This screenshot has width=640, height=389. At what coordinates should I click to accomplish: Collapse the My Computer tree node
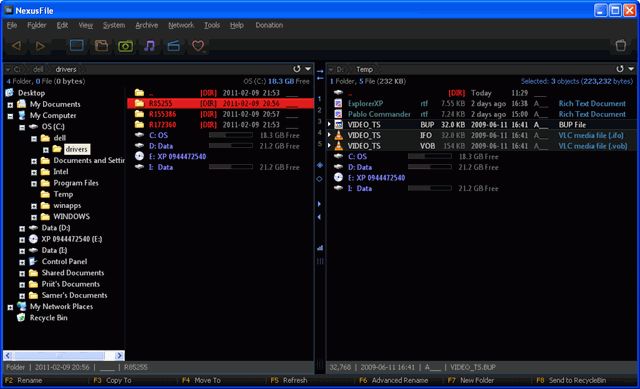click(10, 116)
